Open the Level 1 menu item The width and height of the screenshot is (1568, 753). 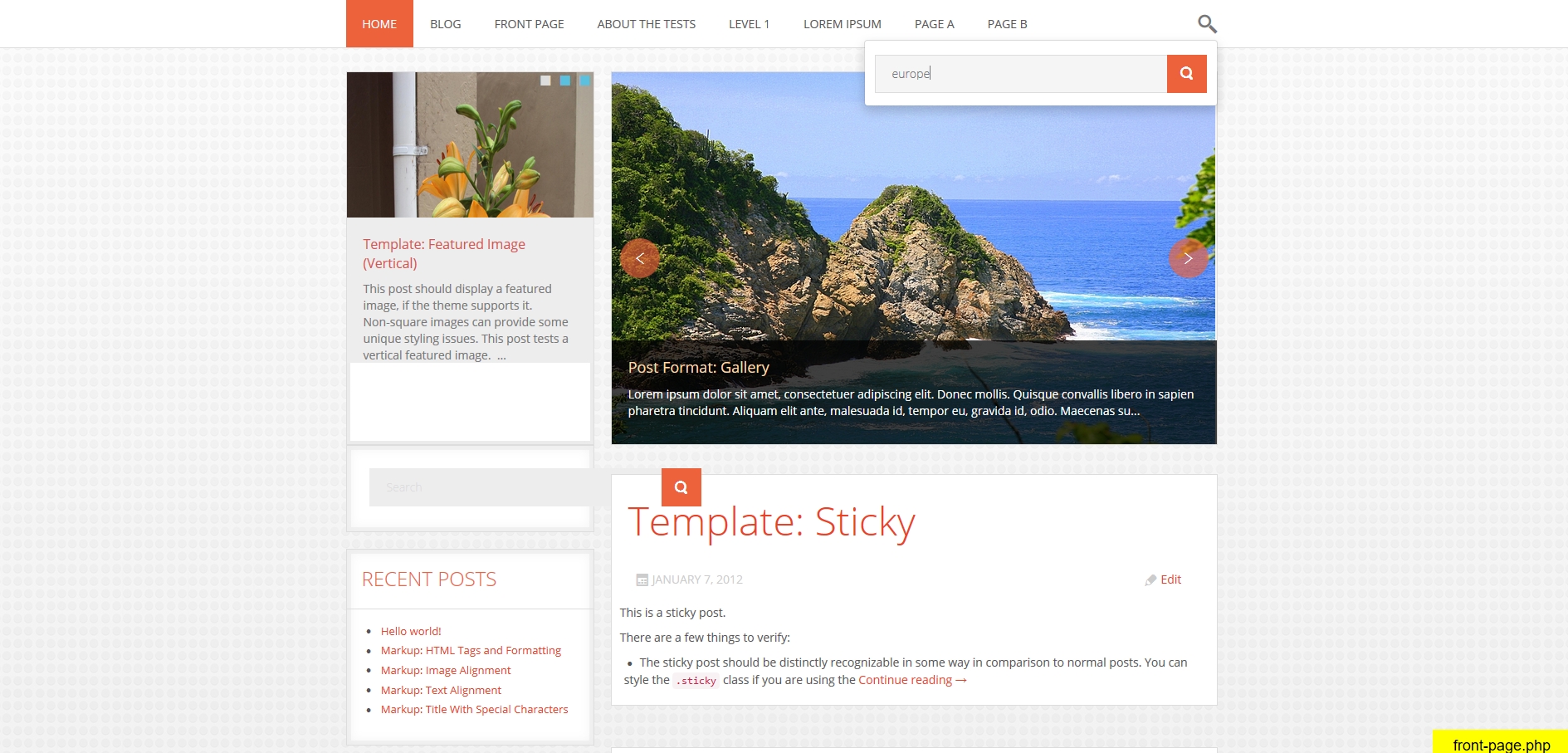point(749,24)
